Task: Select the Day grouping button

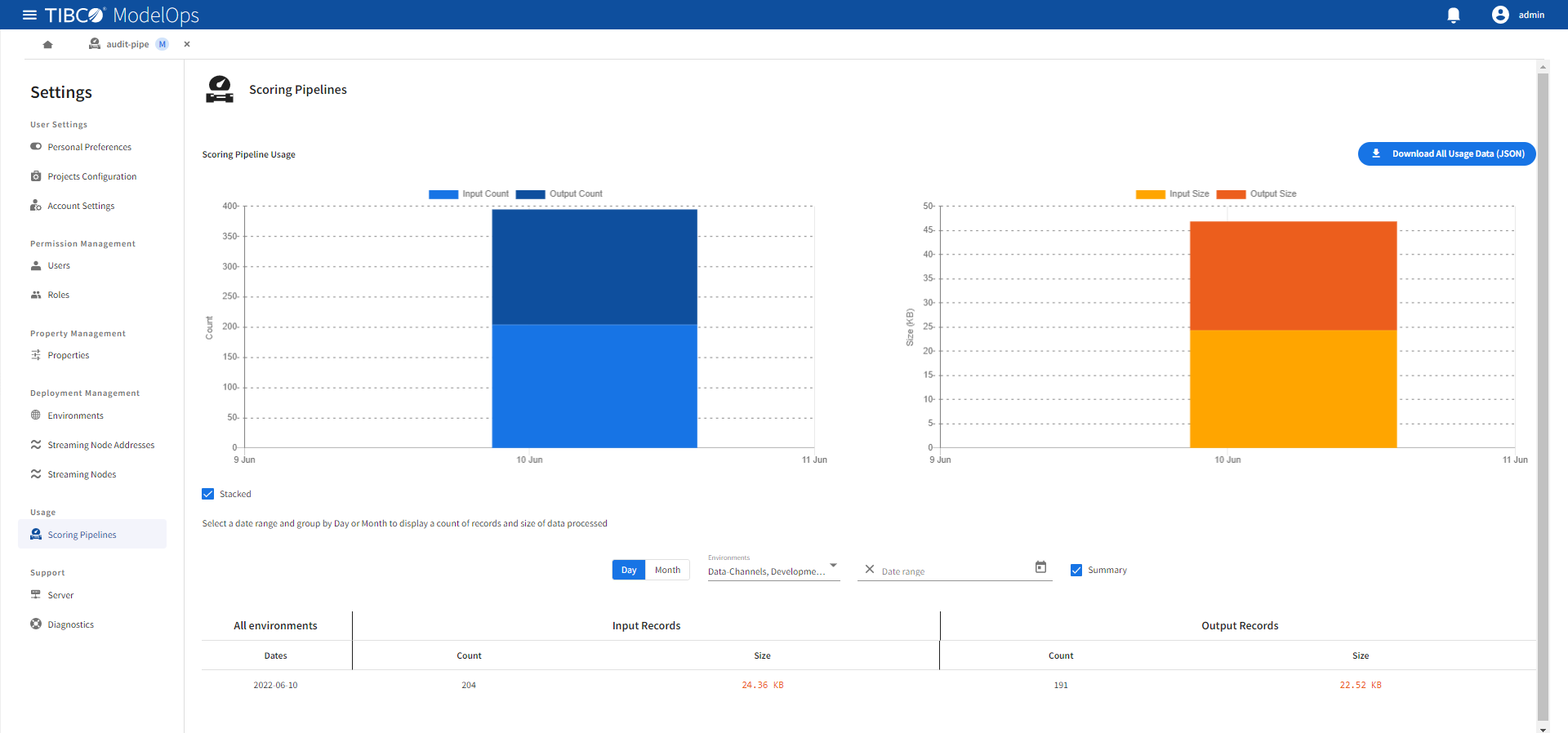Action: coord(628,570)
